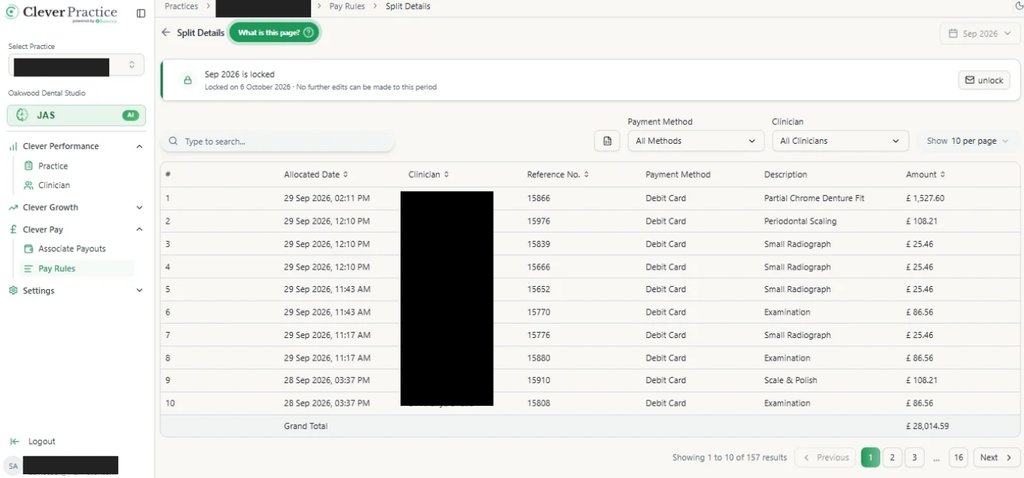Open Practice under Clever Performance
Screen dimensions: 1024x478
53,166
